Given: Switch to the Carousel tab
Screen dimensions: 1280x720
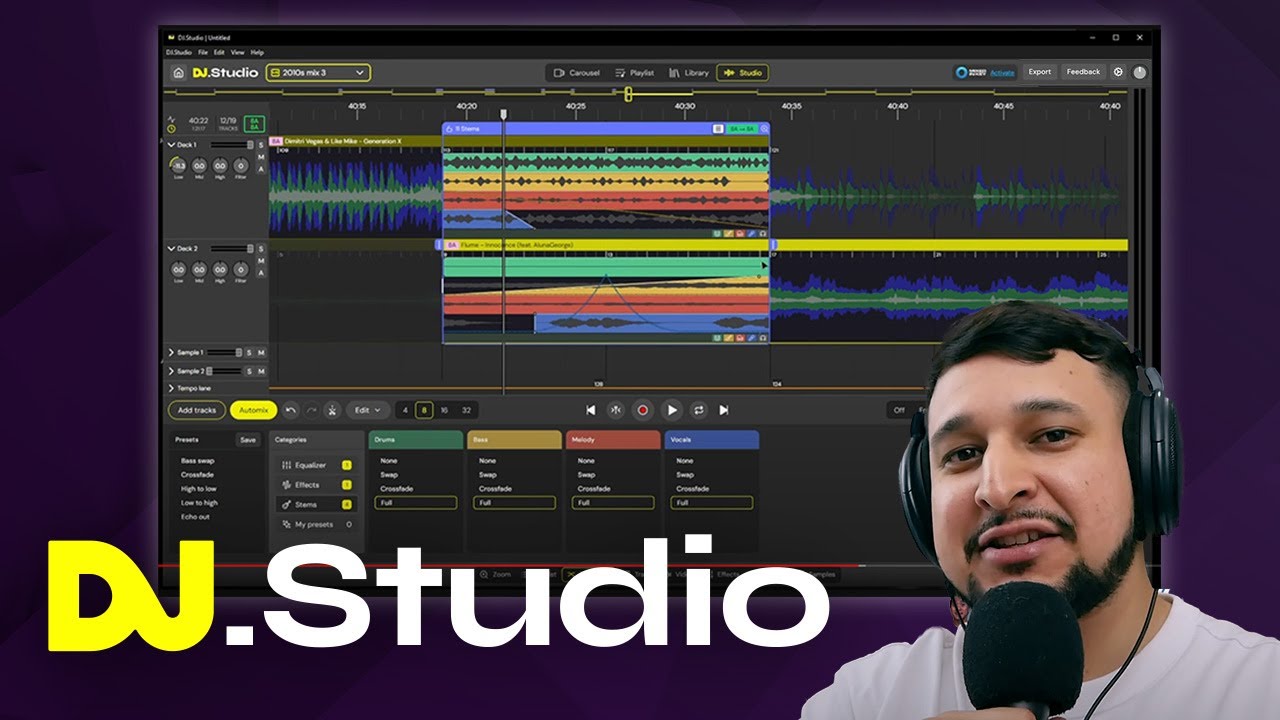Looking at the screenshot, I should click(x=576, y=73).
